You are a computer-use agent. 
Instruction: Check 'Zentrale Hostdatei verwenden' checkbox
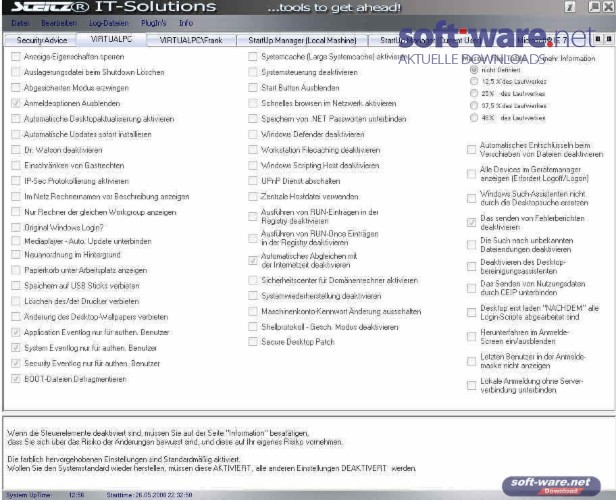[253, 196]
